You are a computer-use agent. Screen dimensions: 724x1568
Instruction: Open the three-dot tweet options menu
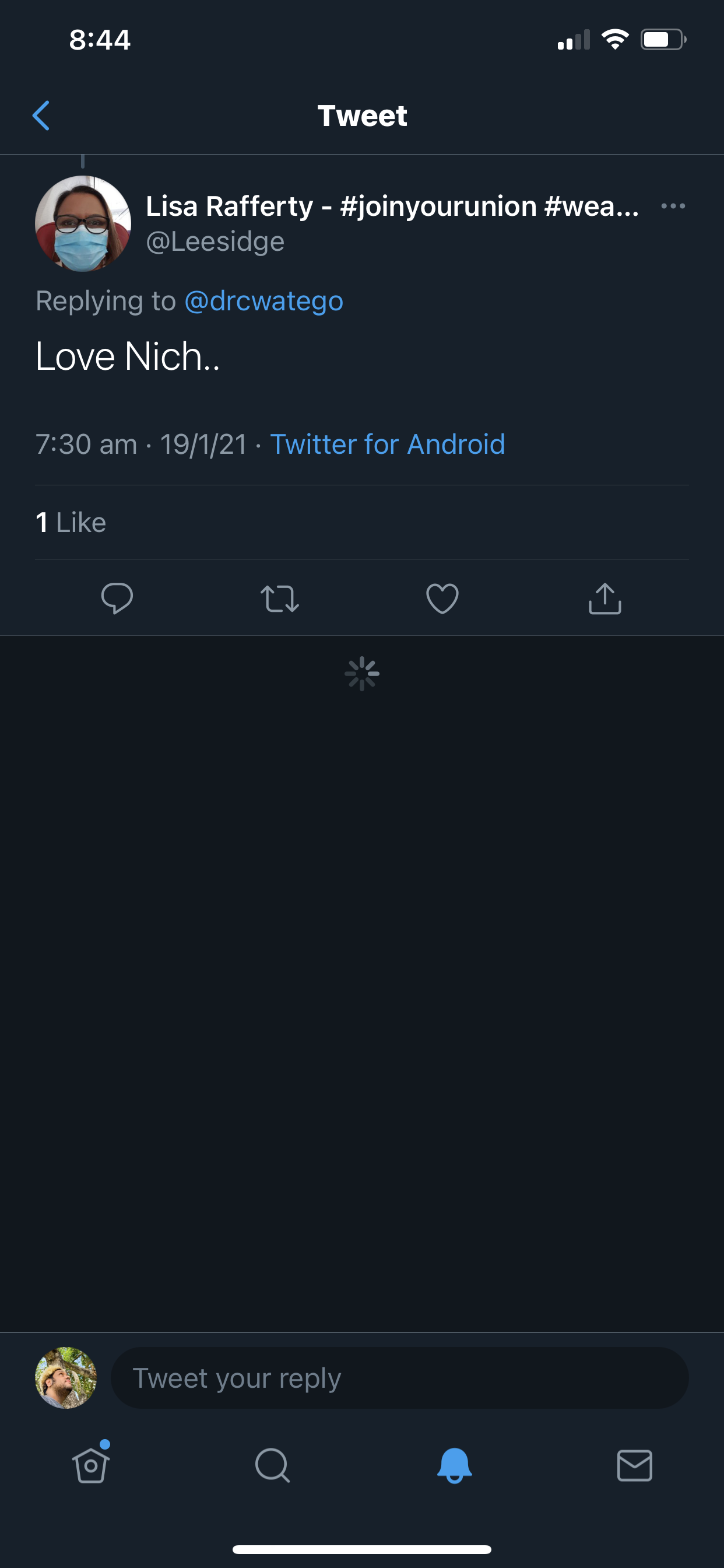(x=673, y=206)
